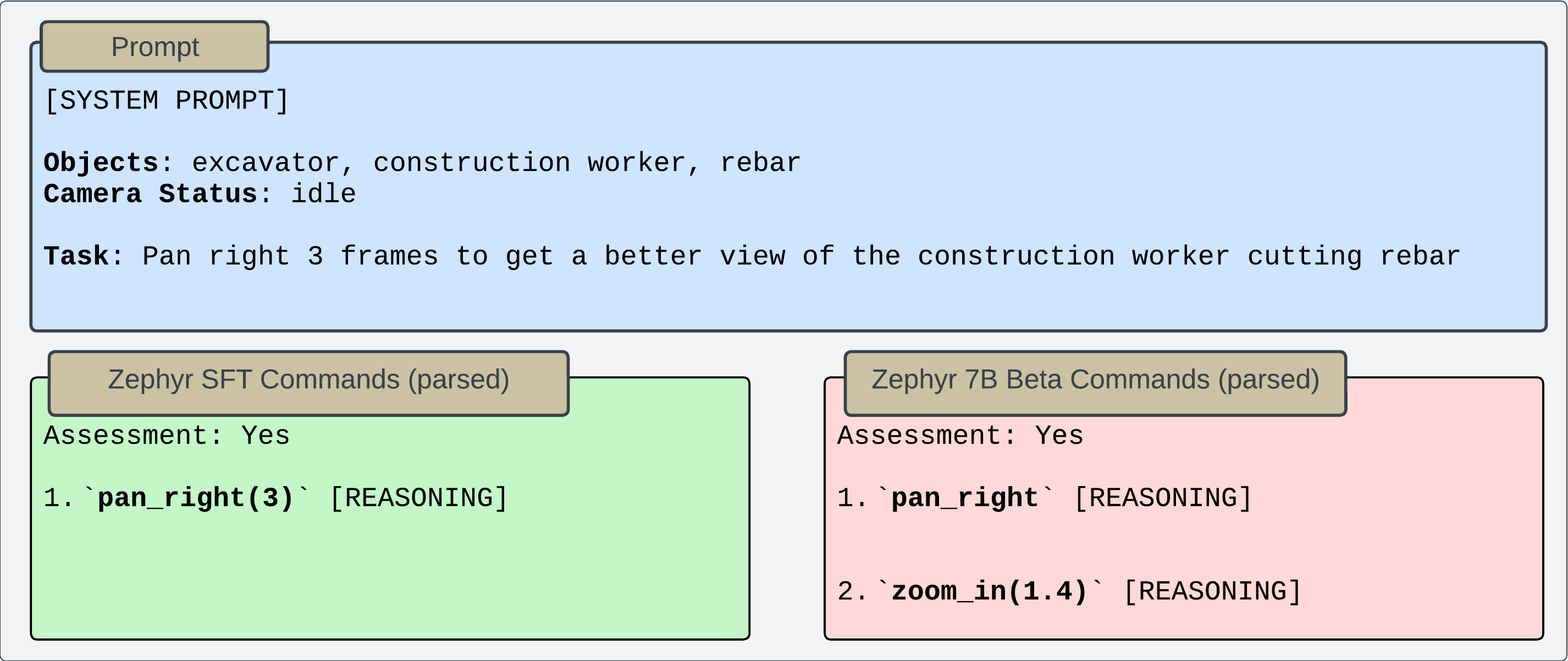Screen dimensions: 1568x661
Task: Click the Prompt header label
Action: click(x=154, y=47)
